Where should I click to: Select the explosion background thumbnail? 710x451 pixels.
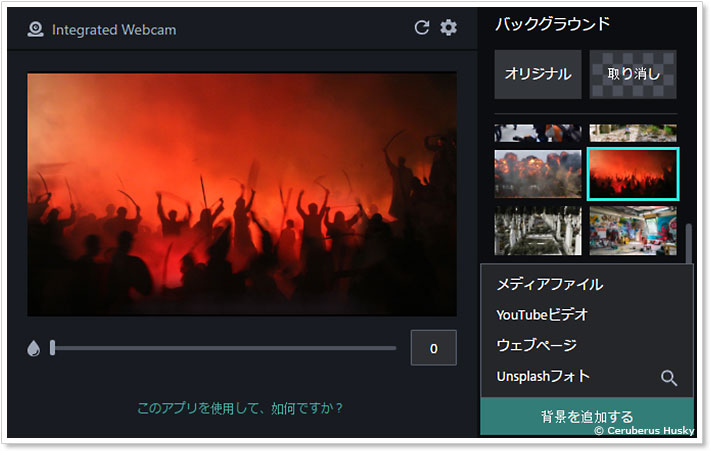pos(538,174)
